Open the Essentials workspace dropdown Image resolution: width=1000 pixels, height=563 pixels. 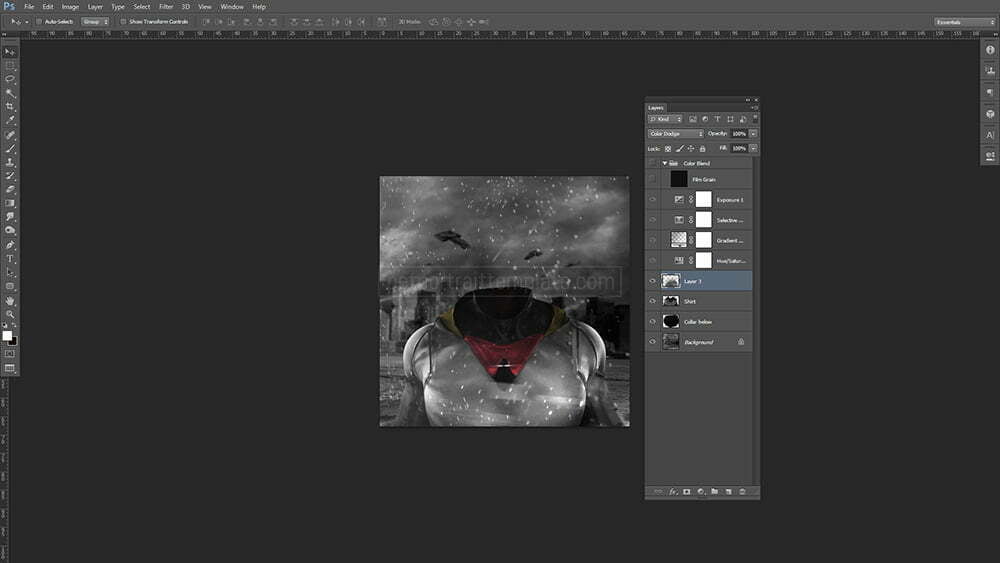pos(964,21)
